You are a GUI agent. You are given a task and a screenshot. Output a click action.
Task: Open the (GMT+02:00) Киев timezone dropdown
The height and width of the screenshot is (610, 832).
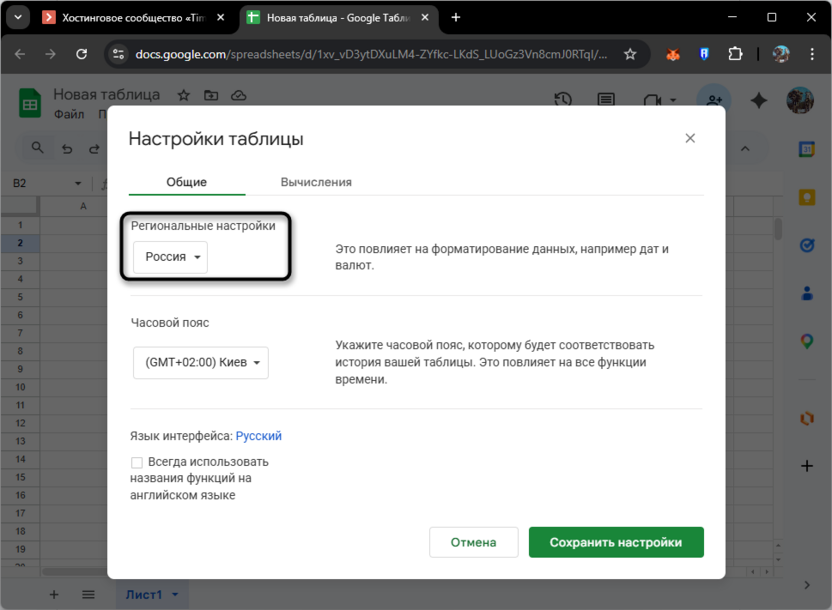click(x=200, y=363)
